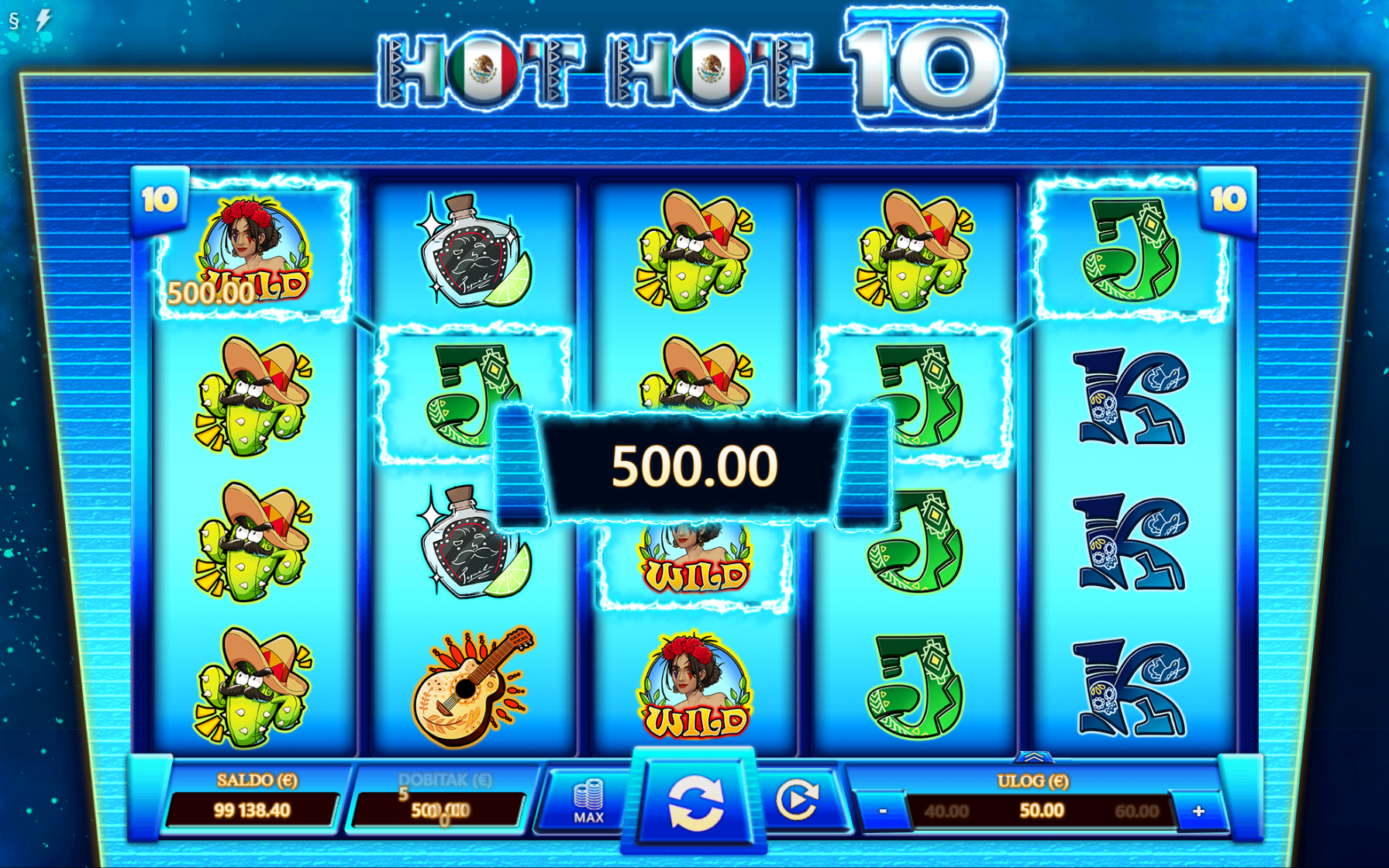The width and height of the screenshot is (1389, 868).
Task: Select the 40.00 bet value
Action: [946, 811]
